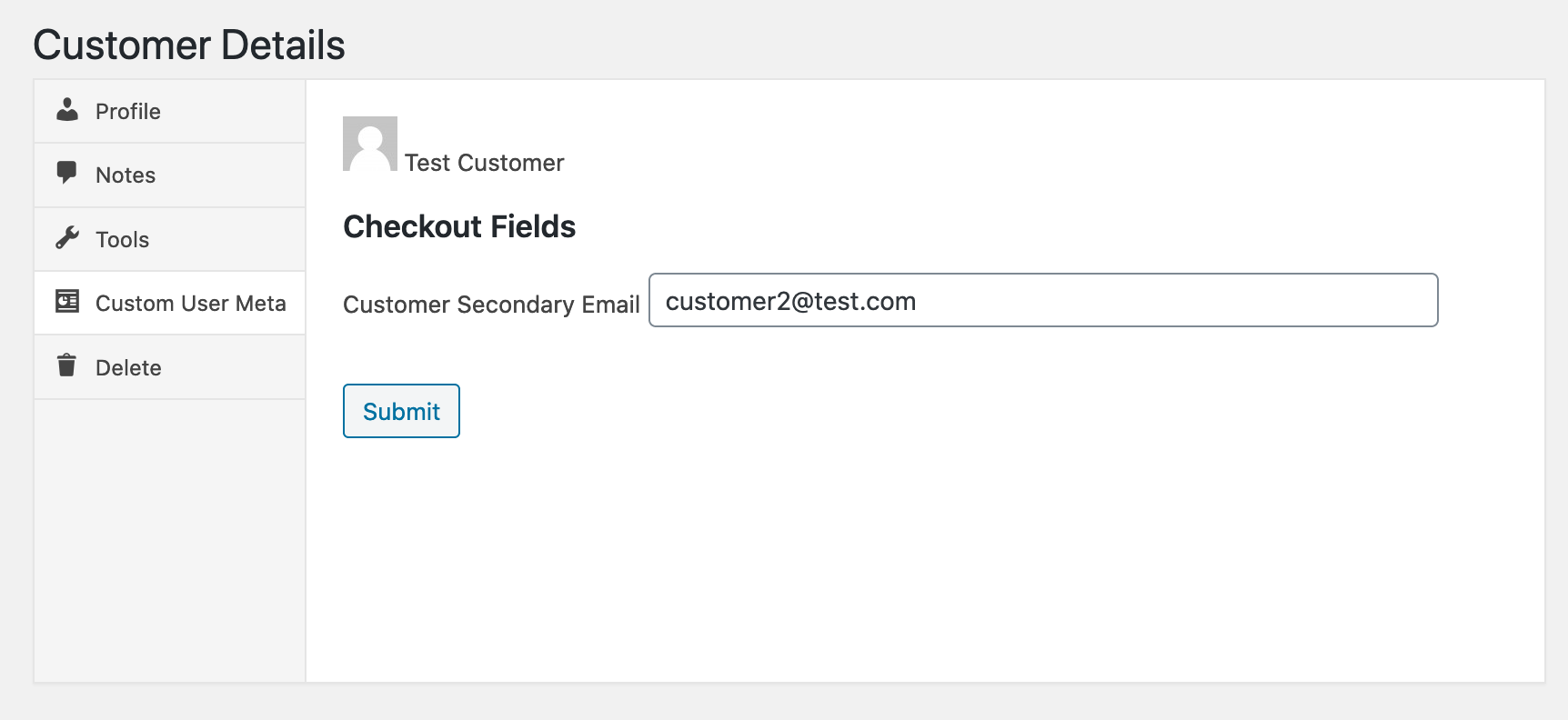Viewport: 1568px width, 720px height.
Task: Click the Profile person icon
Action: pos(67,110)
